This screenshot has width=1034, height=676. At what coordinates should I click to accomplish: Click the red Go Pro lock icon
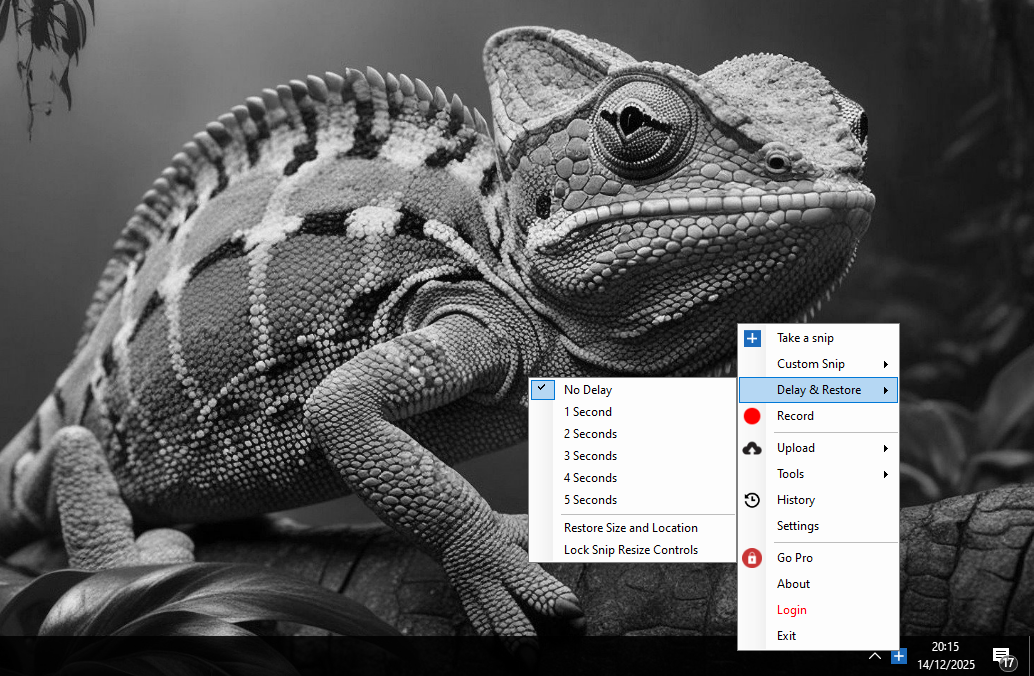click(x=753, y=558)
